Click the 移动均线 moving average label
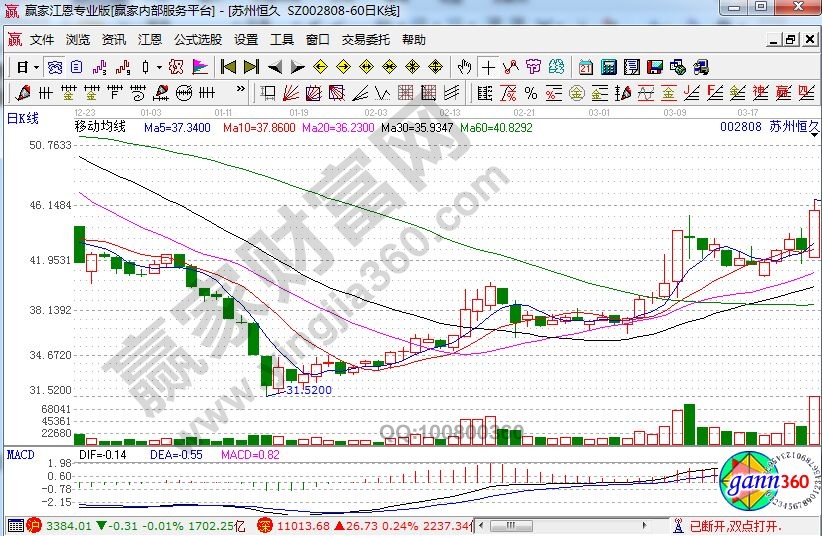Viewport: 822px width, 536px height. tap(100, 127)
